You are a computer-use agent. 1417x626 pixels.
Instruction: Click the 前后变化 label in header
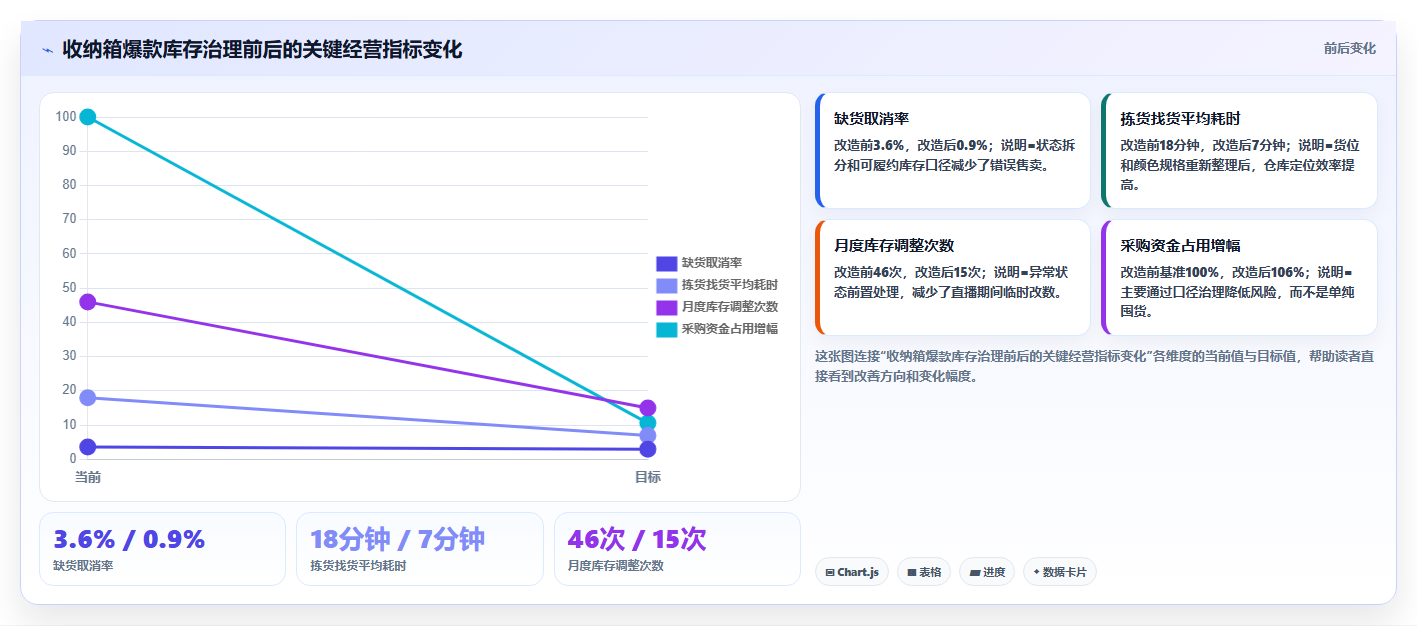[x=1349, y=48]
